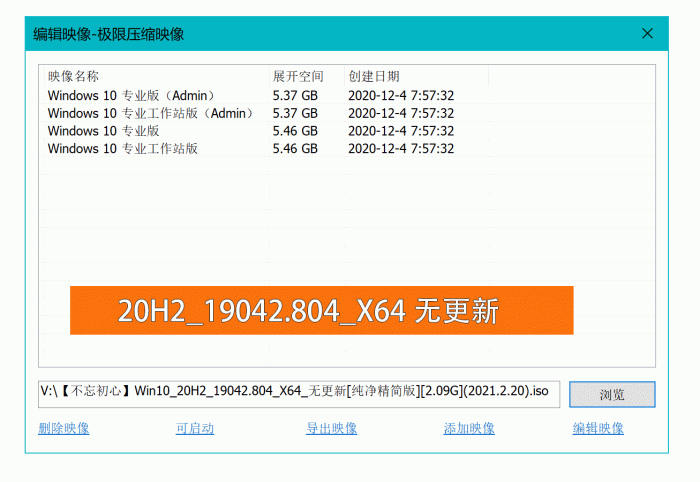
Task: Click the 5.37 GB size of 专业版（Admin）
Action: (295, 95)
